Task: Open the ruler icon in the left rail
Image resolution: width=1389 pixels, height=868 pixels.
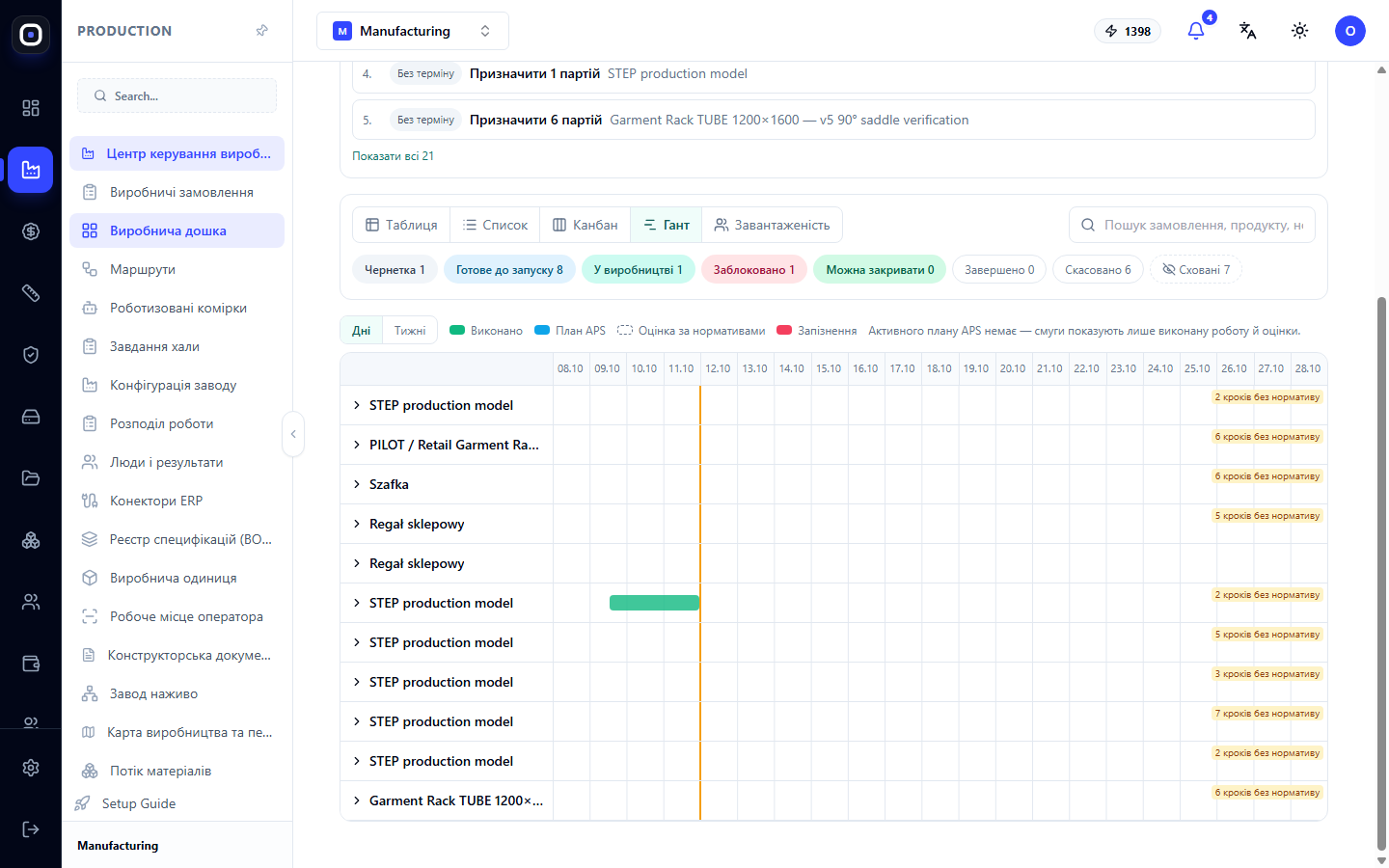Action: pos(31,293)
